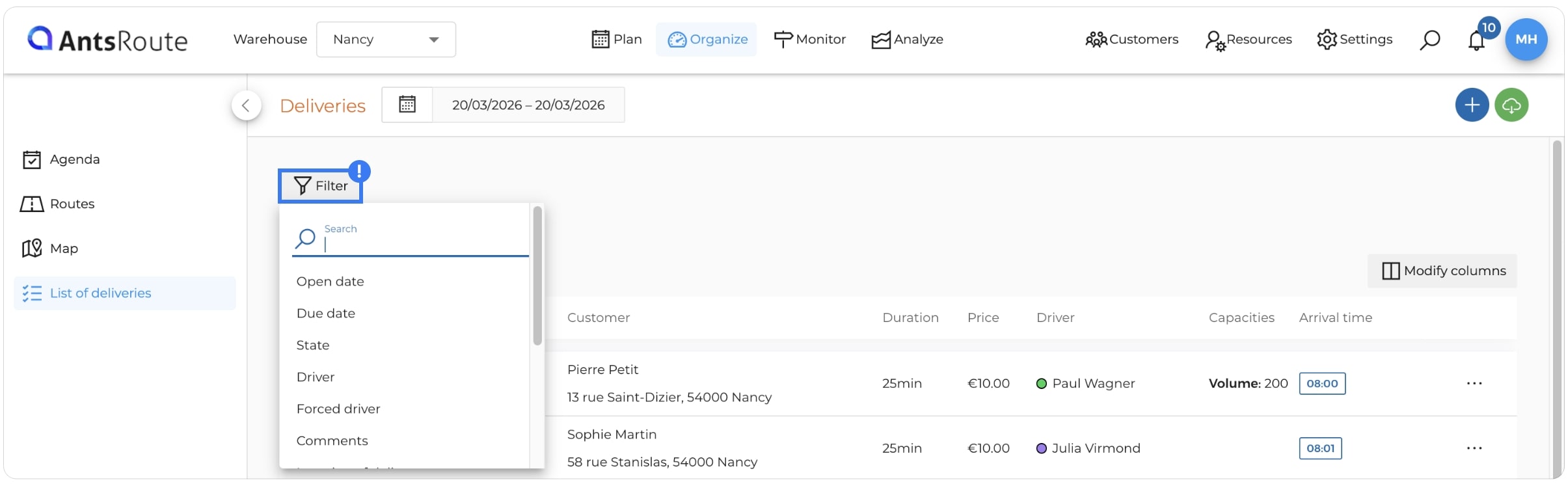Open the Analyze section
The height and width of the screenshot is (484, 1568).
tap(907, 40)
